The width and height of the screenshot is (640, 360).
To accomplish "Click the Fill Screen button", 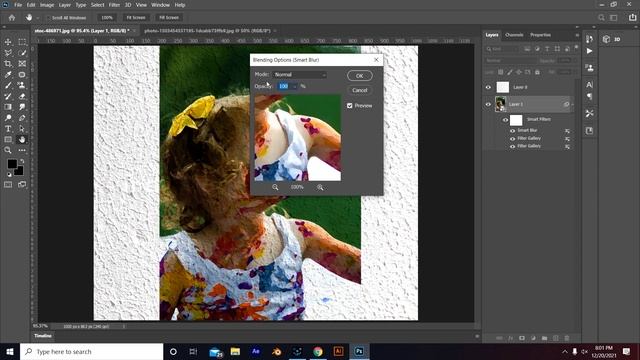I will pyautogui.click(x=169, y=18).
